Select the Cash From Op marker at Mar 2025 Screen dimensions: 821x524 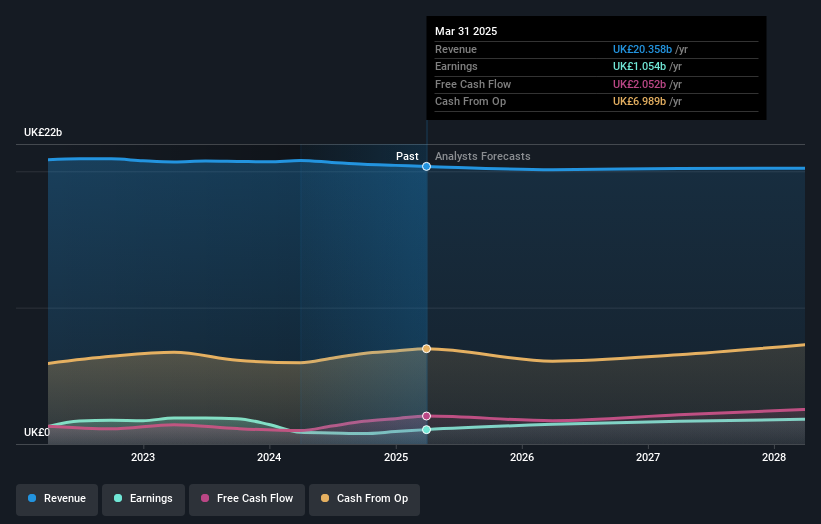(427, 349)
